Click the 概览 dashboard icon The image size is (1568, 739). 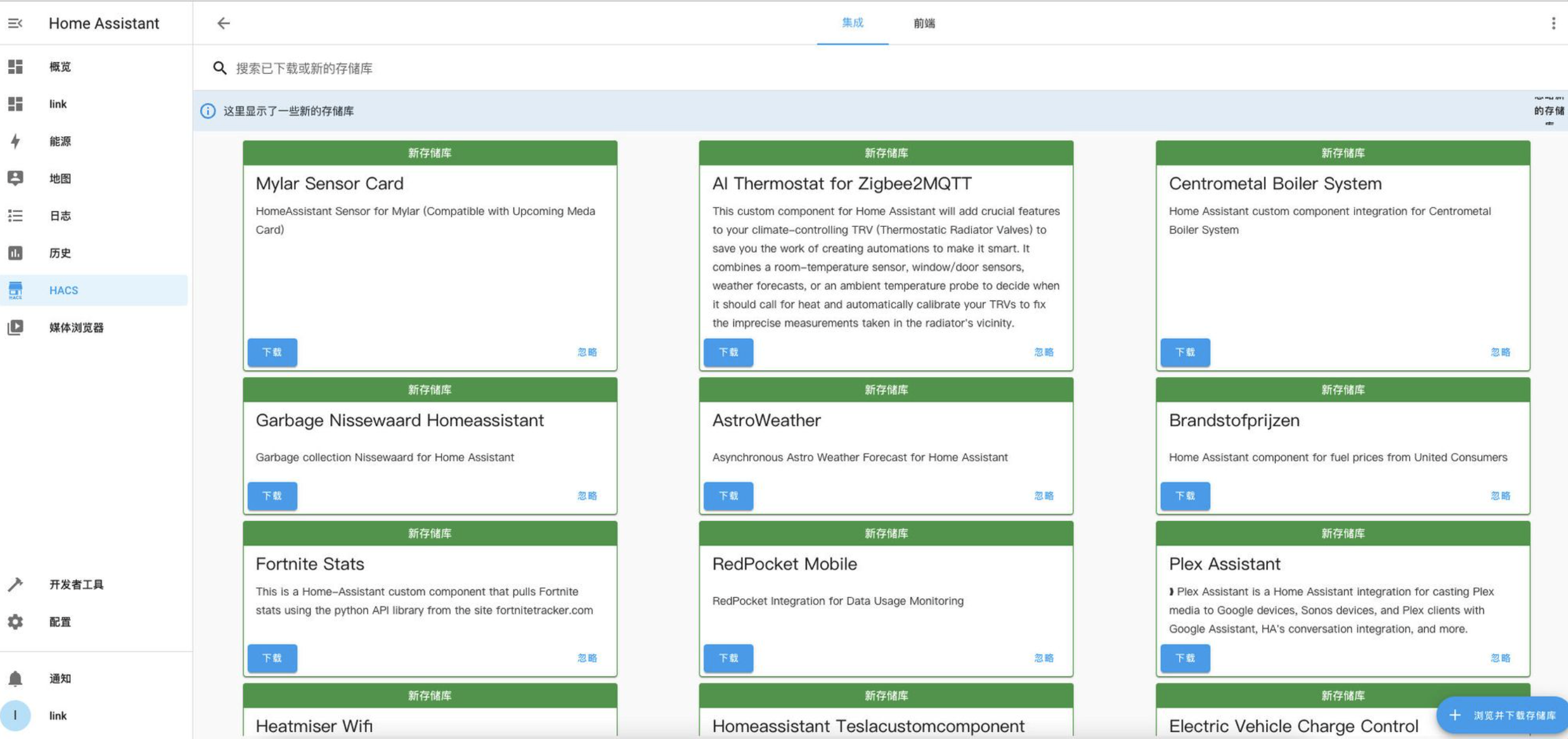click(x=15, y=67)
